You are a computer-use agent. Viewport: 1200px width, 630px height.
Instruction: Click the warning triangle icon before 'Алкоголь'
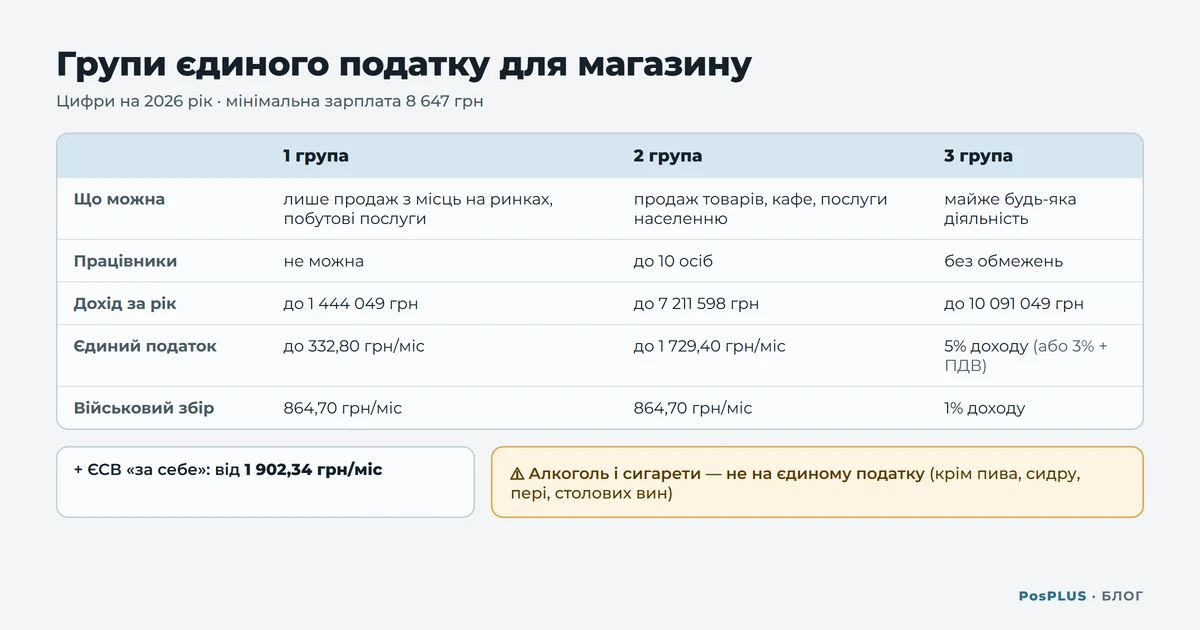pos(516,474)
